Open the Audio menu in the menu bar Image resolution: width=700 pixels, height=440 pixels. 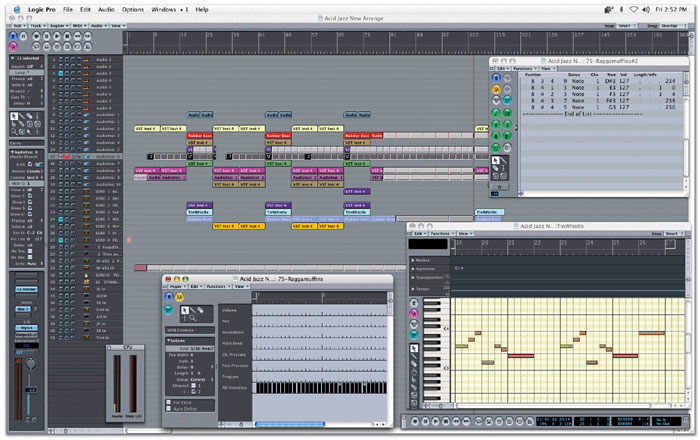(x=106, y=9)
